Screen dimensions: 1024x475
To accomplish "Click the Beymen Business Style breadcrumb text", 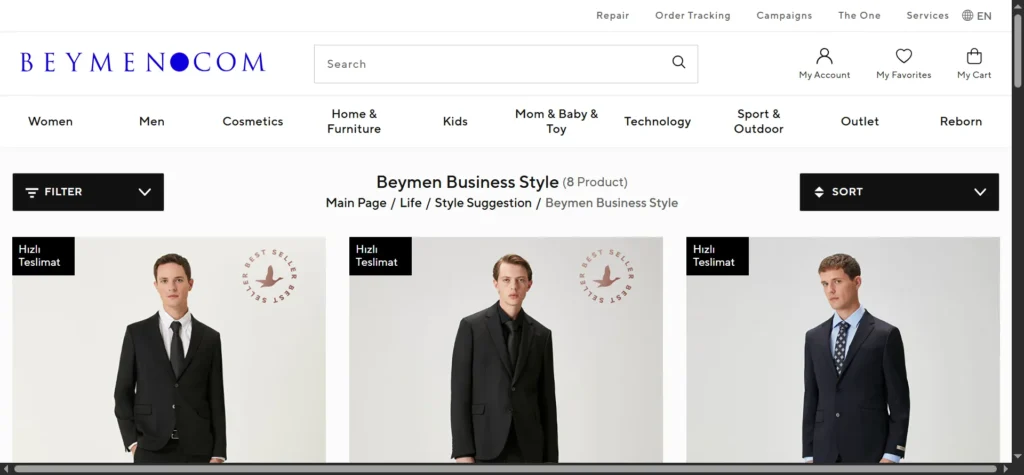I will pyautogui.click(x=612, y=203).
